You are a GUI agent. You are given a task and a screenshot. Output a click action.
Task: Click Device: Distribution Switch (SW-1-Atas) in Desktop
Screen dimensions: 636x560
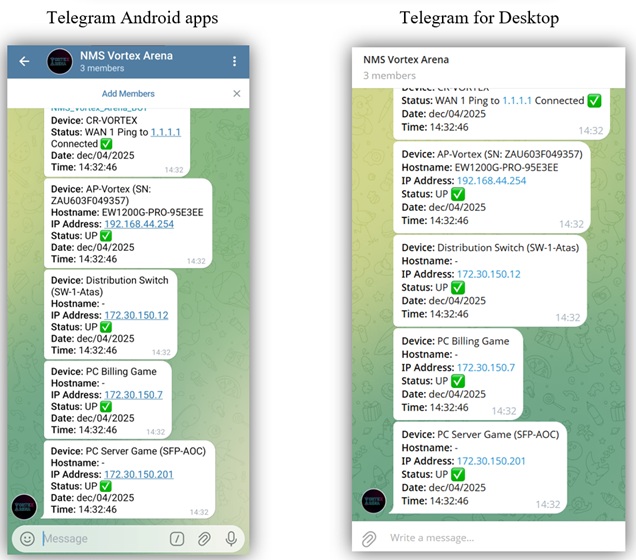pyautogui.click(x=490, y=248)
